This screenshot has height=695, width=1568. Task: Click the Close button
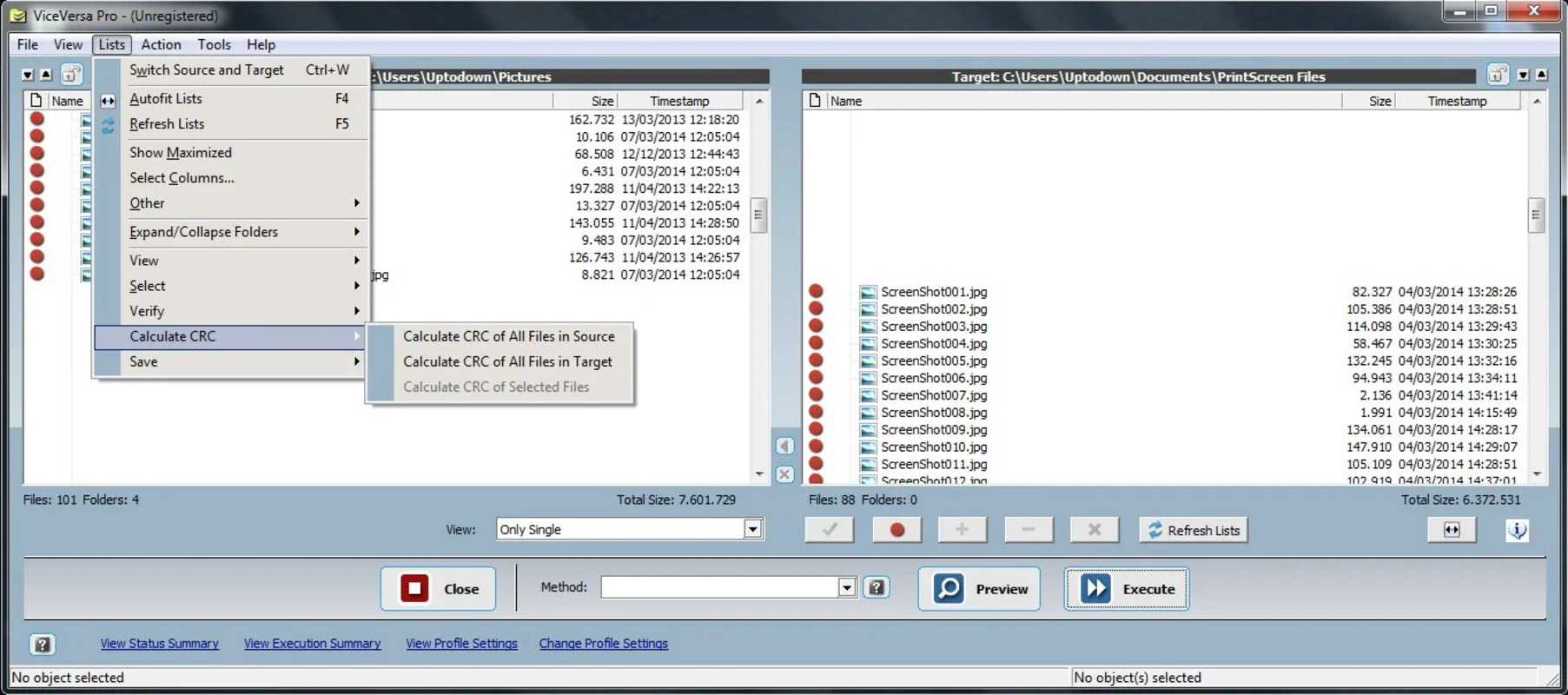(438, 588)
